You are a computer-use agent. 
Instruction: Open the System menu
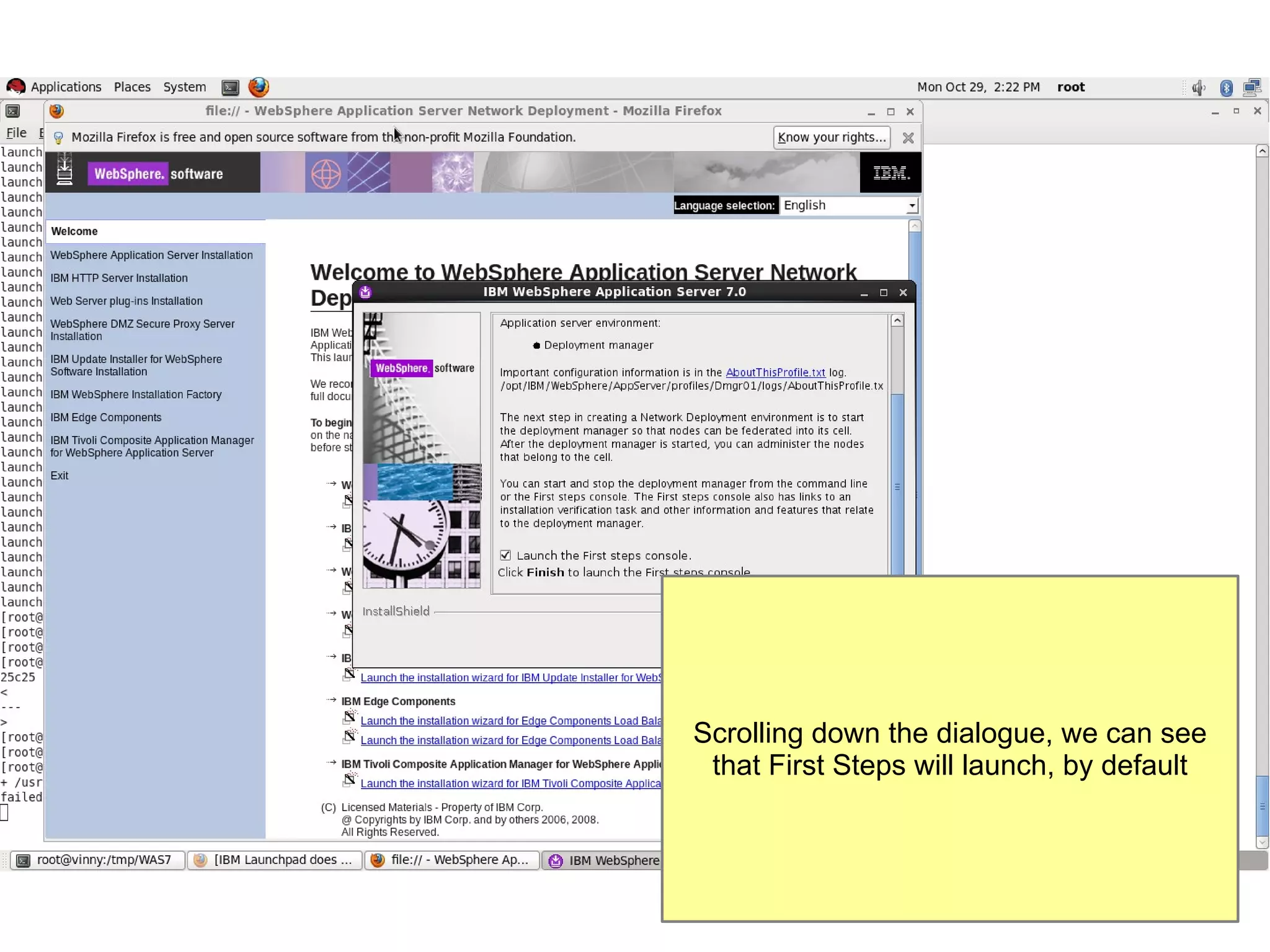(x=184, y=87)
